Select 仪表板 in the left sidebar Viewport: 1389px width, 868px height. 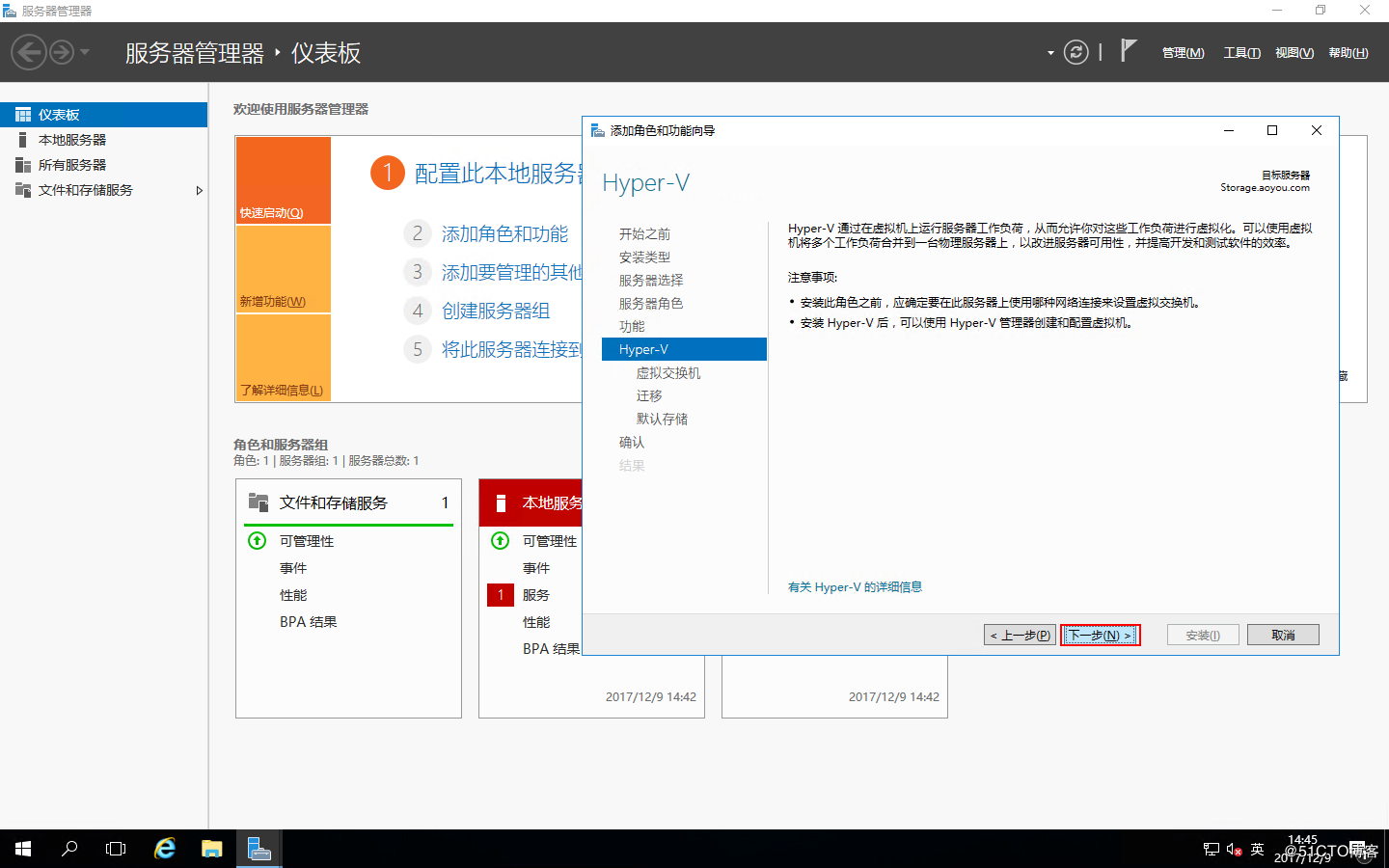pyautogui.click(x=103, y=115)
